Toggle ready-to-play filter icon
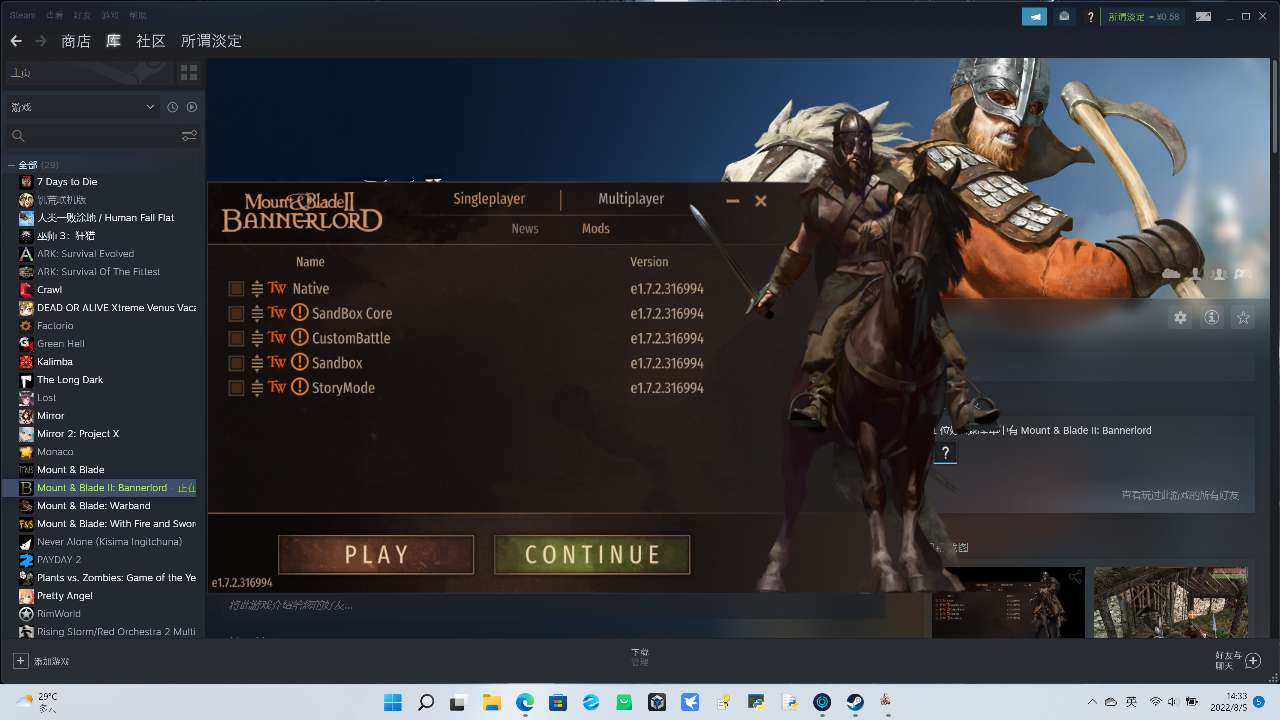This screenshot has width=1280, height=720. click(192, 107)
